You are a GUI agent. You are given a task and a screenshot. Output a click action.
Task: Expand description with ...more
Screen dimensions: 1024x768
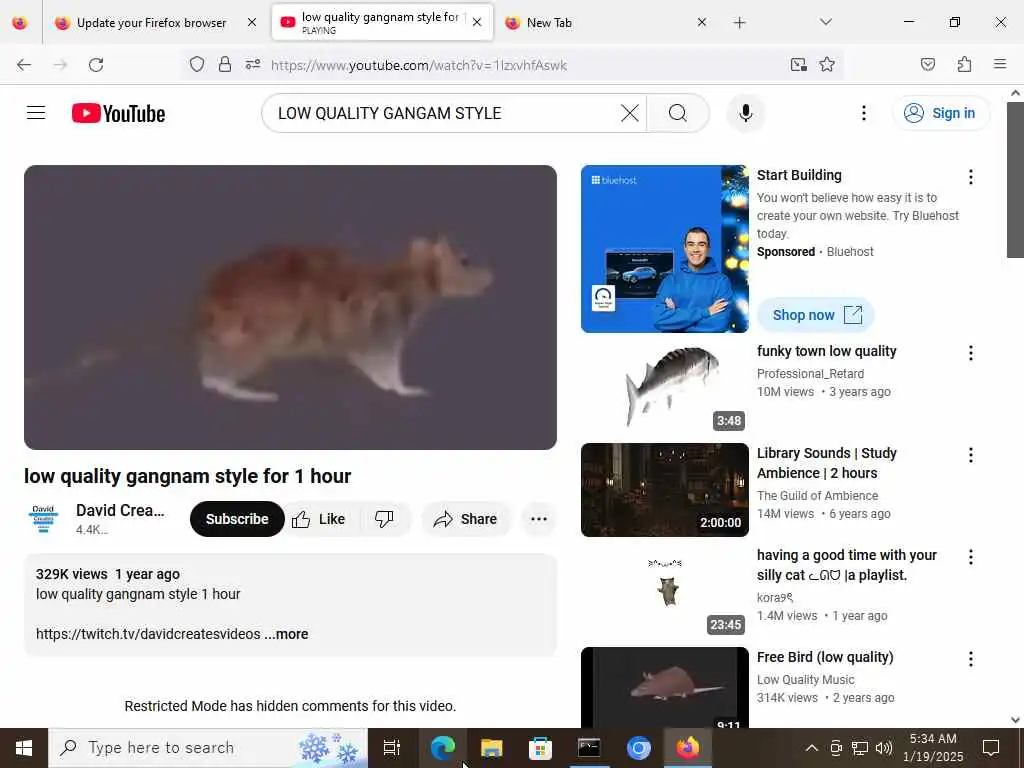pyautogui.click(x=287, y=634)
